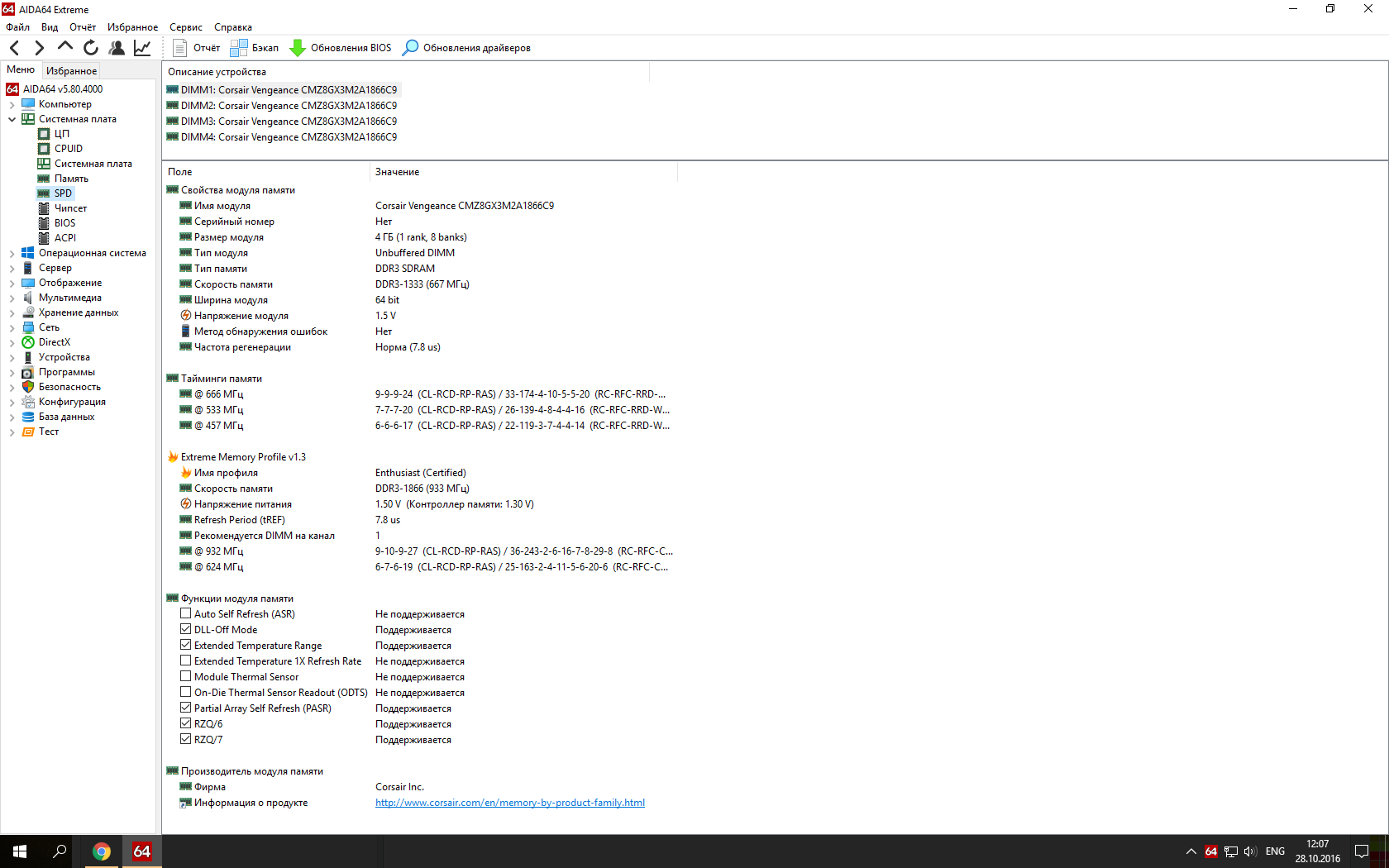The width and height of the screenshot is (1389, 868).
Task: Click Обновления BIOS toolbar button
Action: pos(341,48)
